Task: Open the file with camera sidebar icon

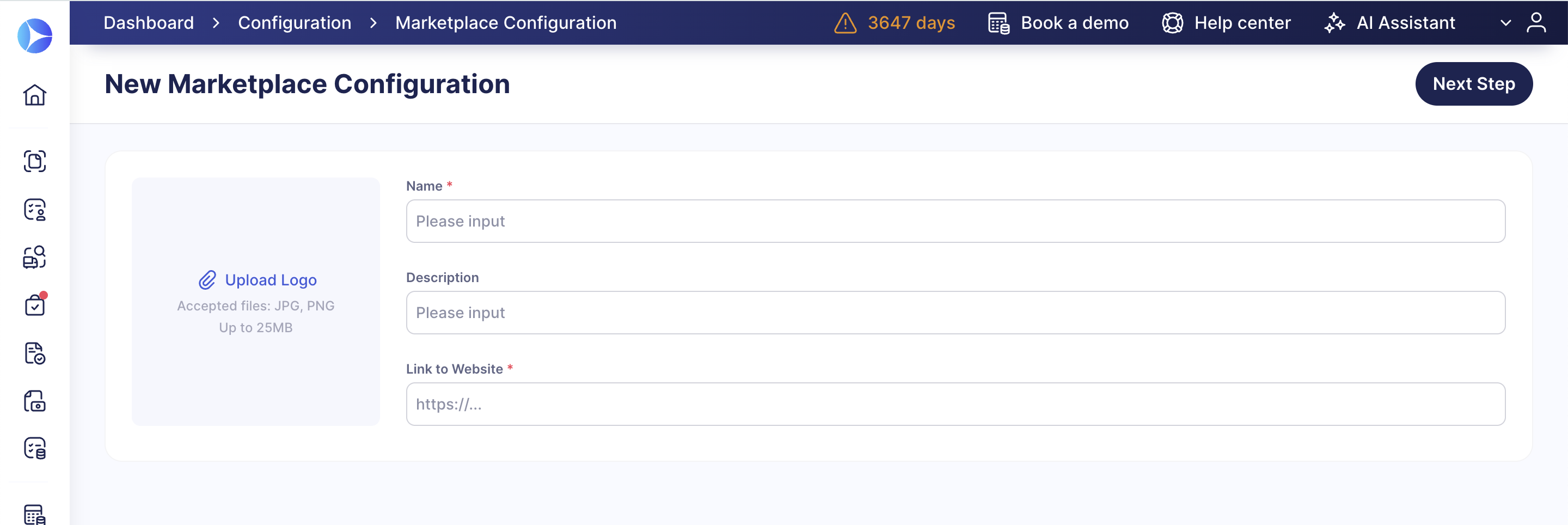Action: [35, 401]
